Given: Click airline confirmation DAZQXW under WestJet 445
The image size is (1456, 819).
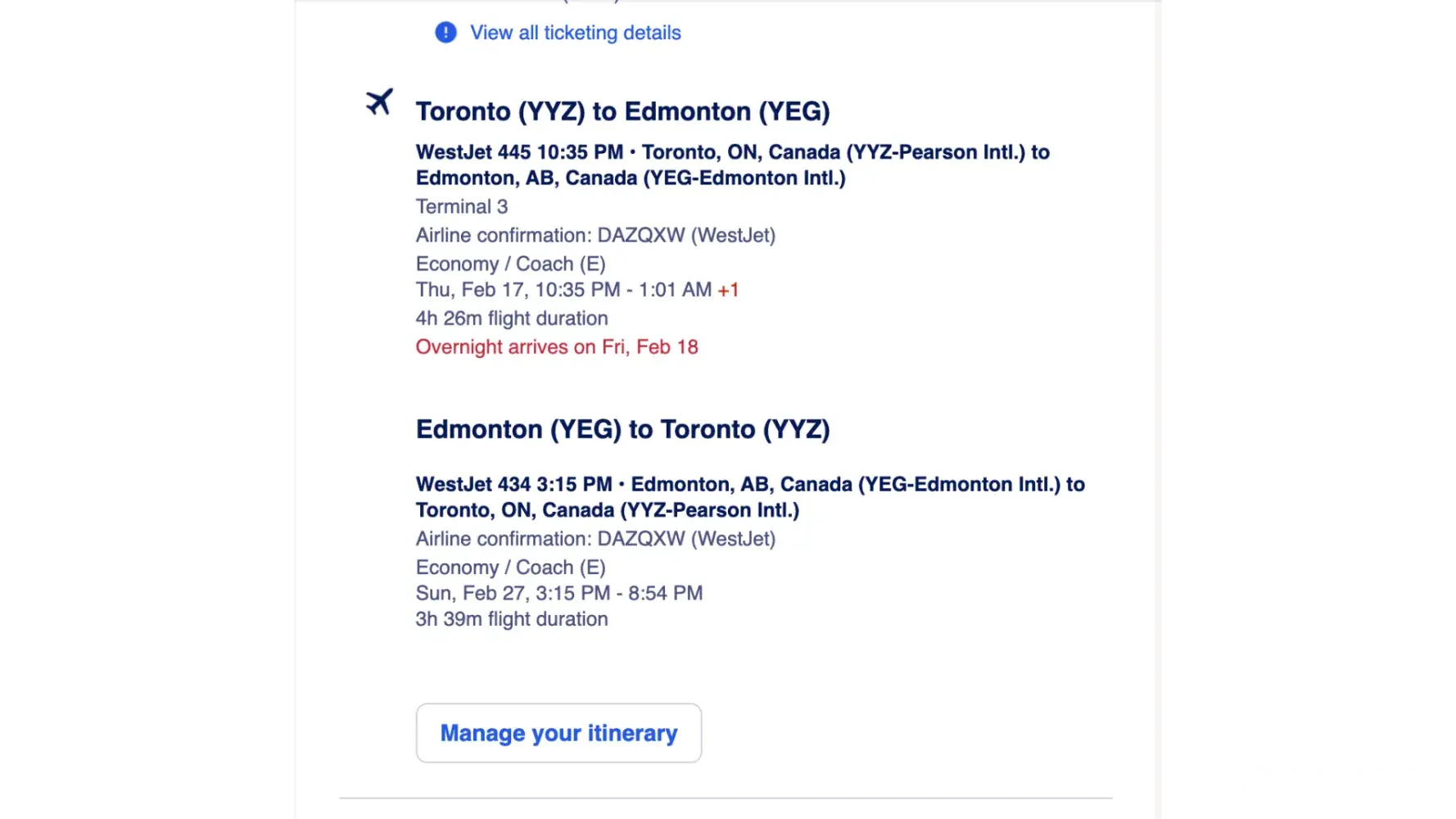Looking at the screenshot, I should pyautogui.click(x=595, y=235).
